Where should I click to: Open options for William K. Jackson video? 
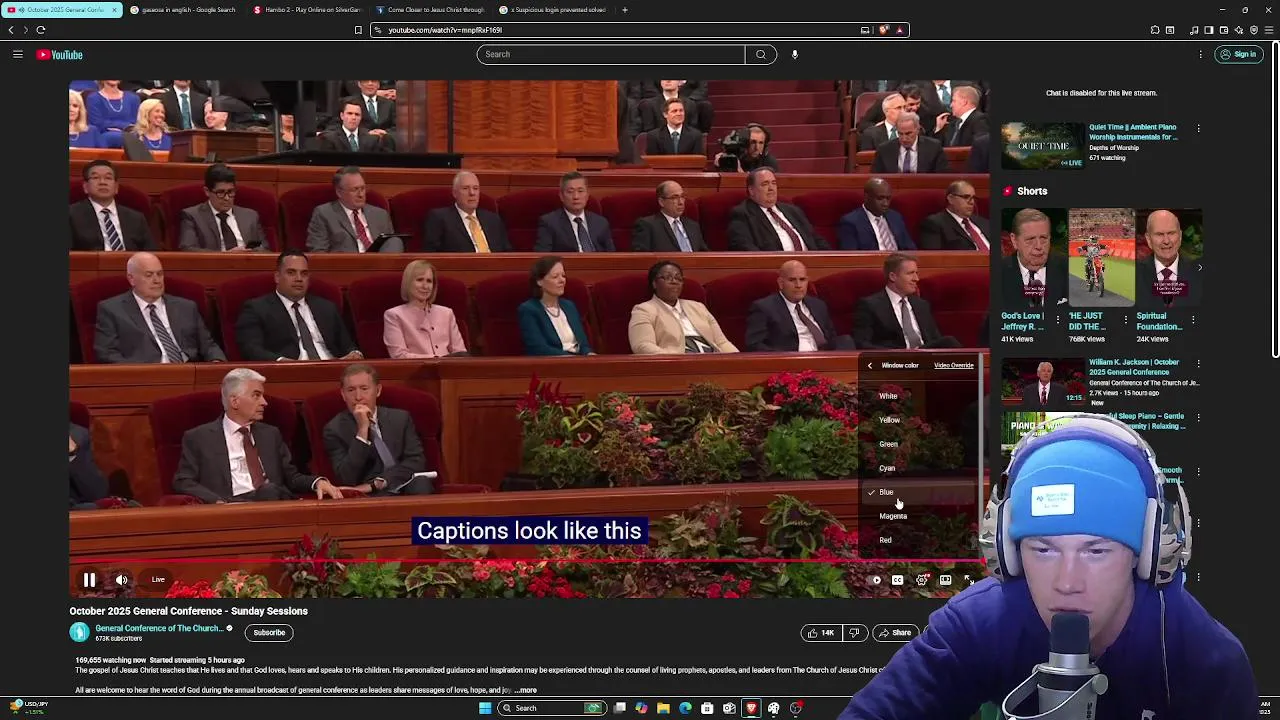[x=1198, y=364]
